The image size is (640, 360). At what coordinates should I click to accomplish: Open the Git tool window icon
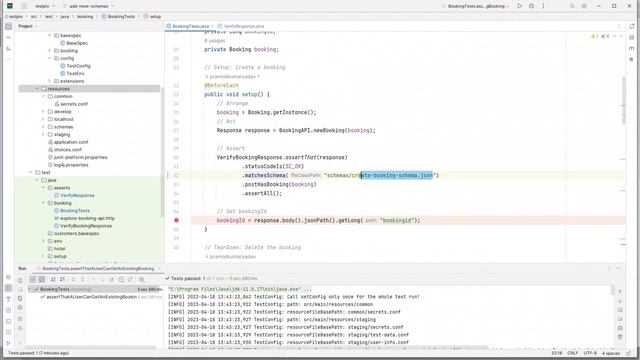[9, 343]
